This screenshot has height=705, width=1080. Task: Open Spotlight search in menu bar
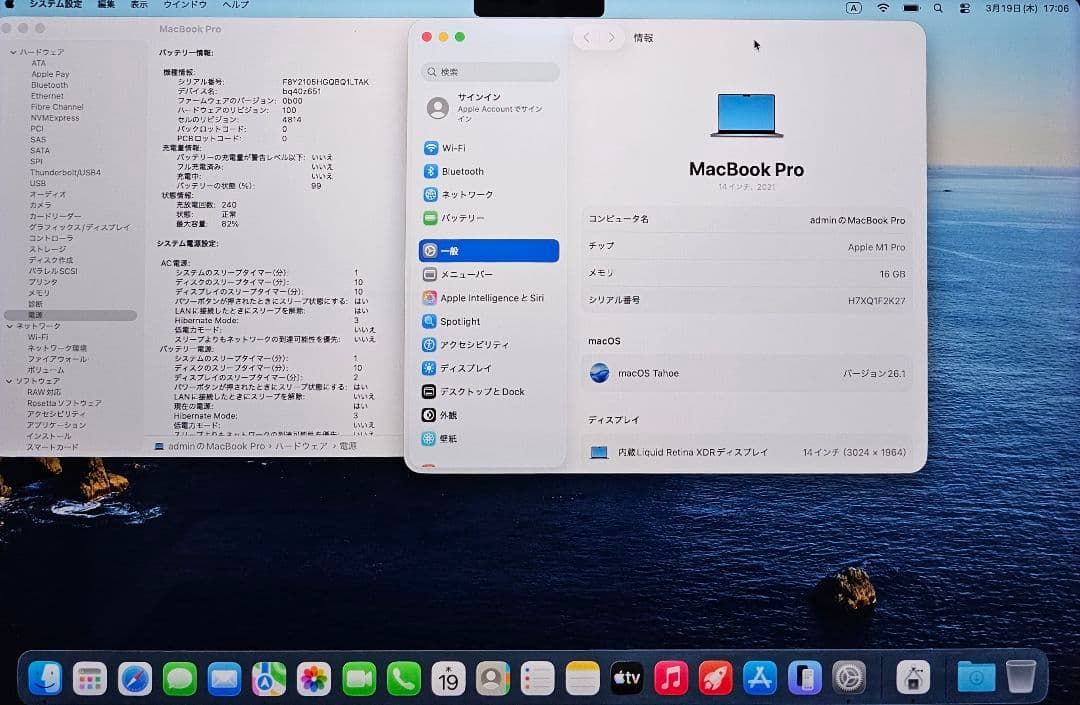[938, 8]
